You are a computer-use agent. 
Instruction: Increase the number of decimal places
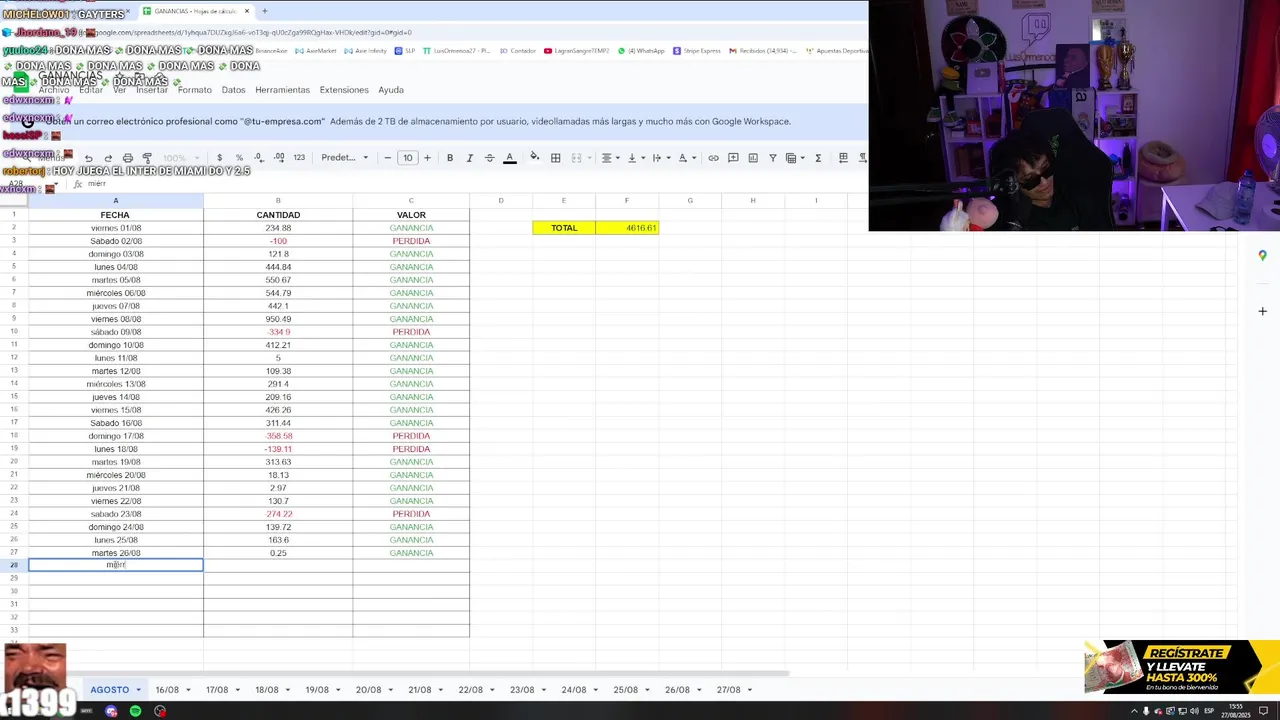(x=279, y=158)
